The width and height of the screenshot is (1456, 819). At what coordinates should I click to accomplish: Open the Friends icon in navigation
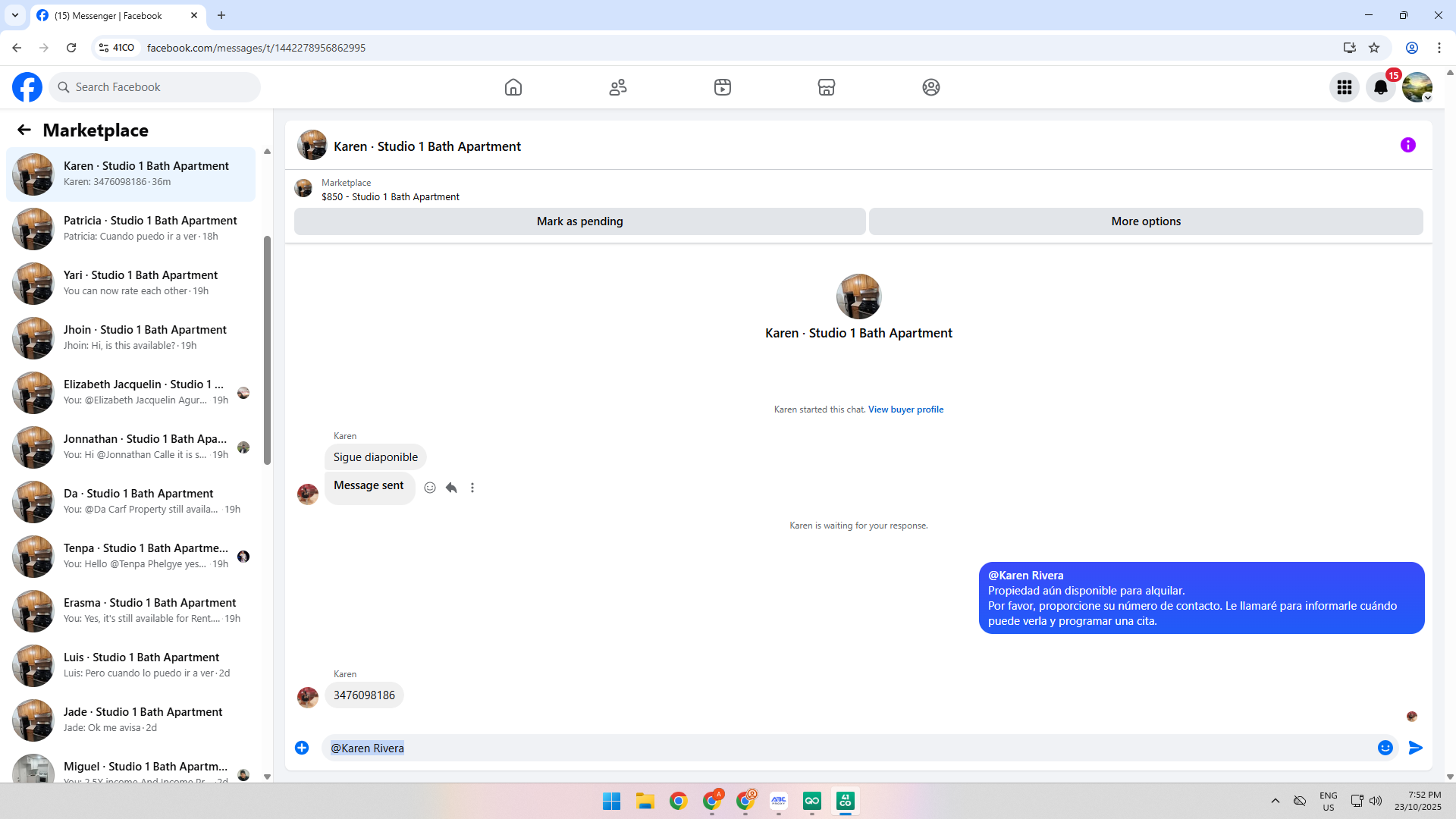[x=618, y=87]
